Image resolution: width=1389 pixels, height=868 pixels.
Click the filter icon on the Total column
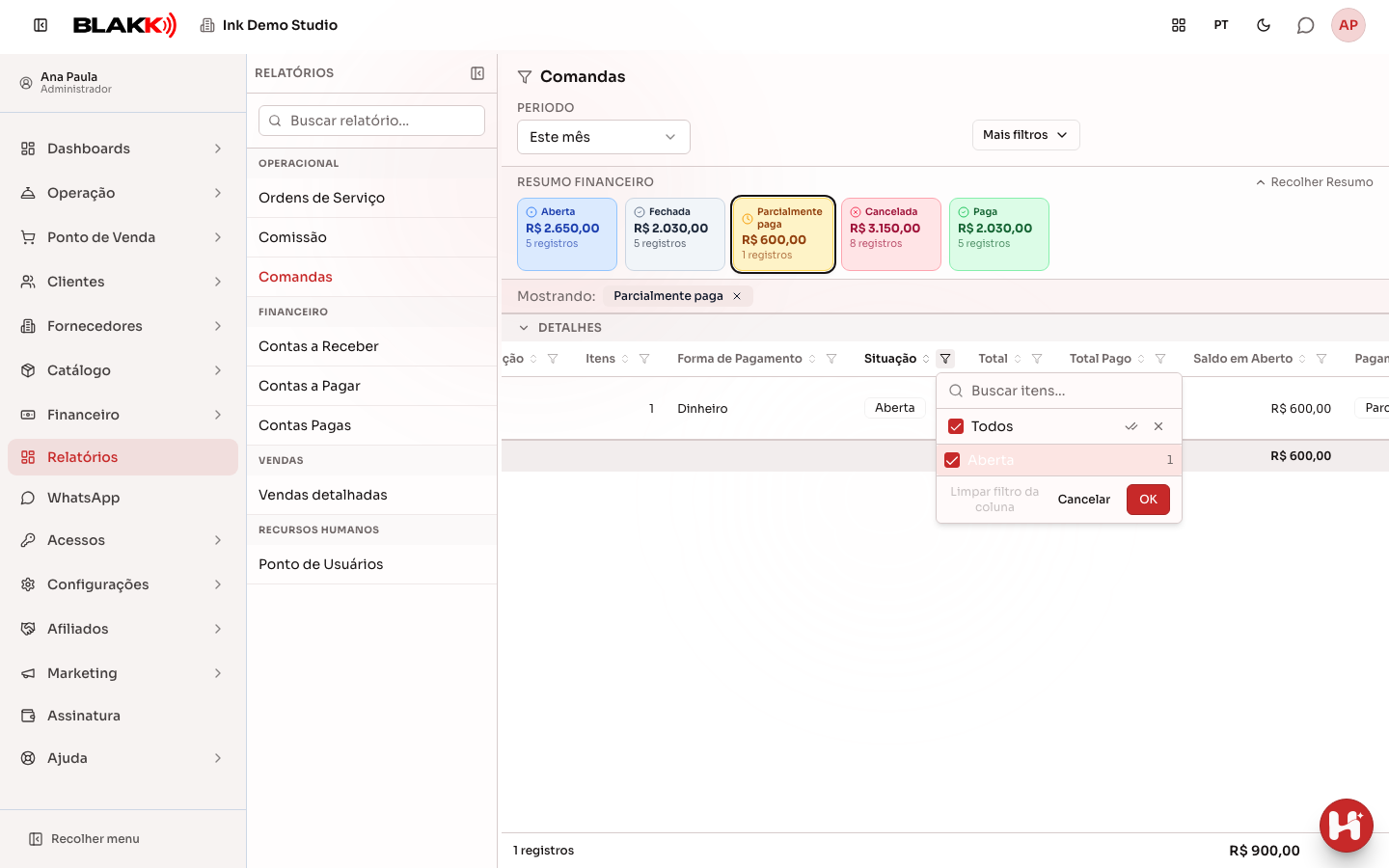[1037, 359]
